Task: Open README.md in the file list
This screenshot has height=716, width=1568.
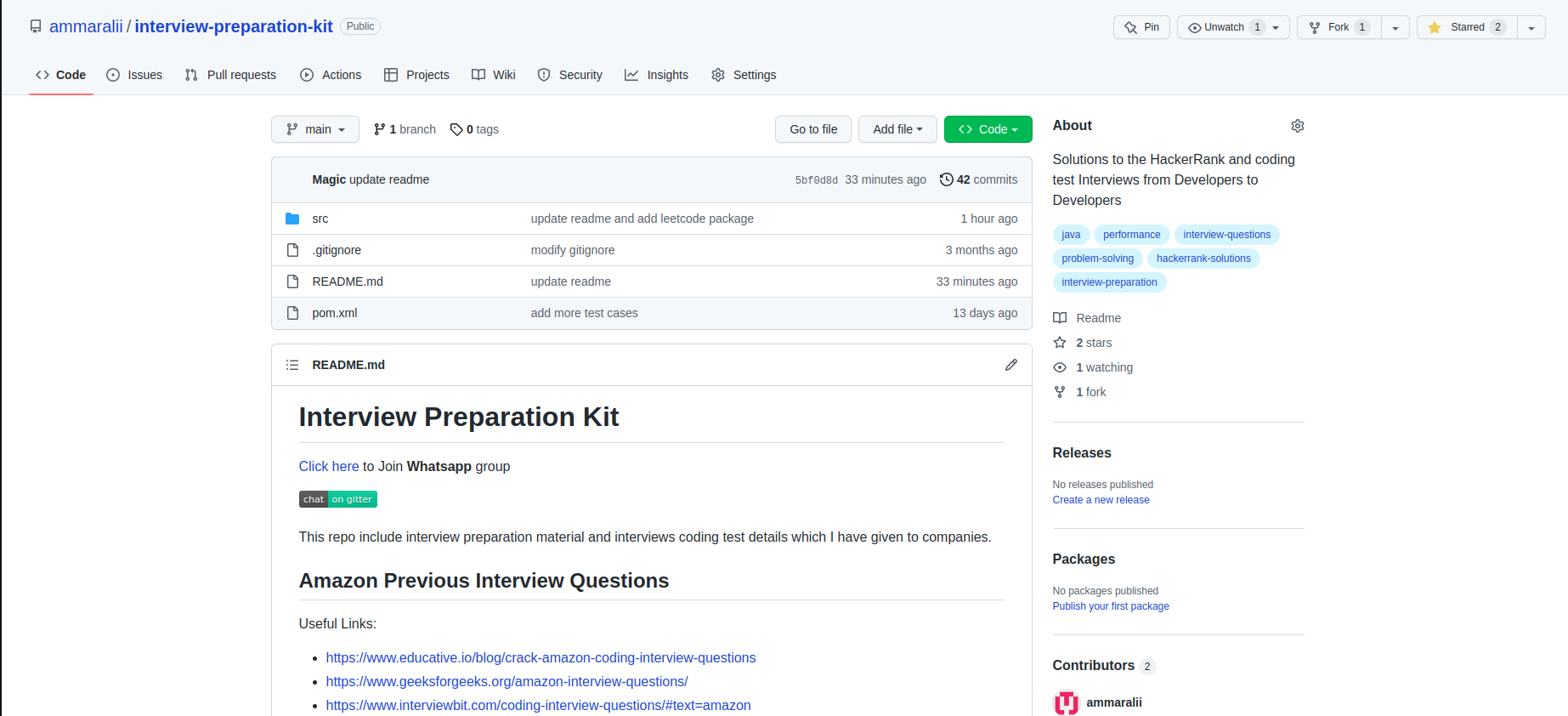Action: 348,281
